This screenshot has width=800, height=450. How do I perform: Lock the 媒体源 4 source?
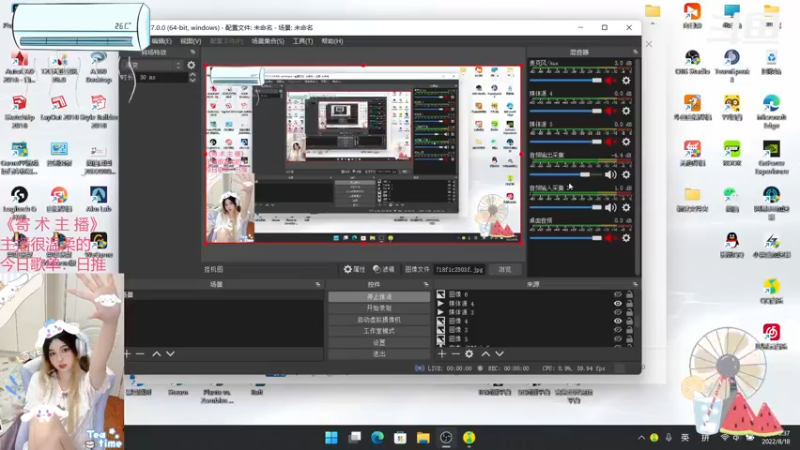(x=629, y=304)
